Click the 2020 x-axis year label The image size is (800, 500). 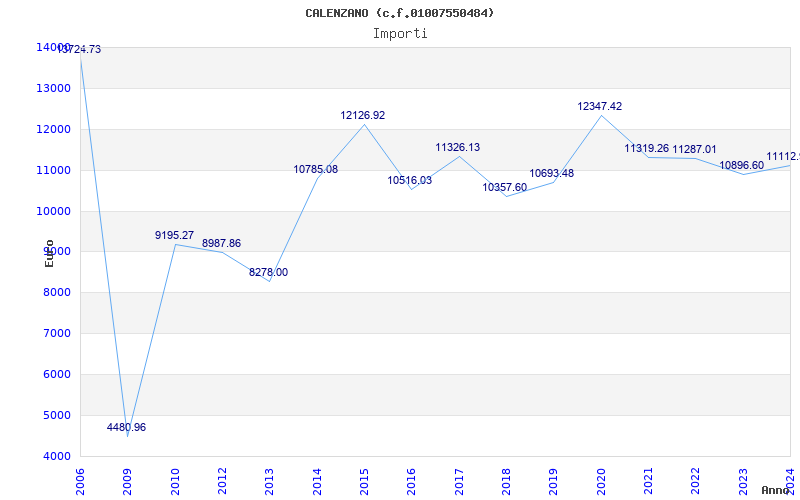602,478
